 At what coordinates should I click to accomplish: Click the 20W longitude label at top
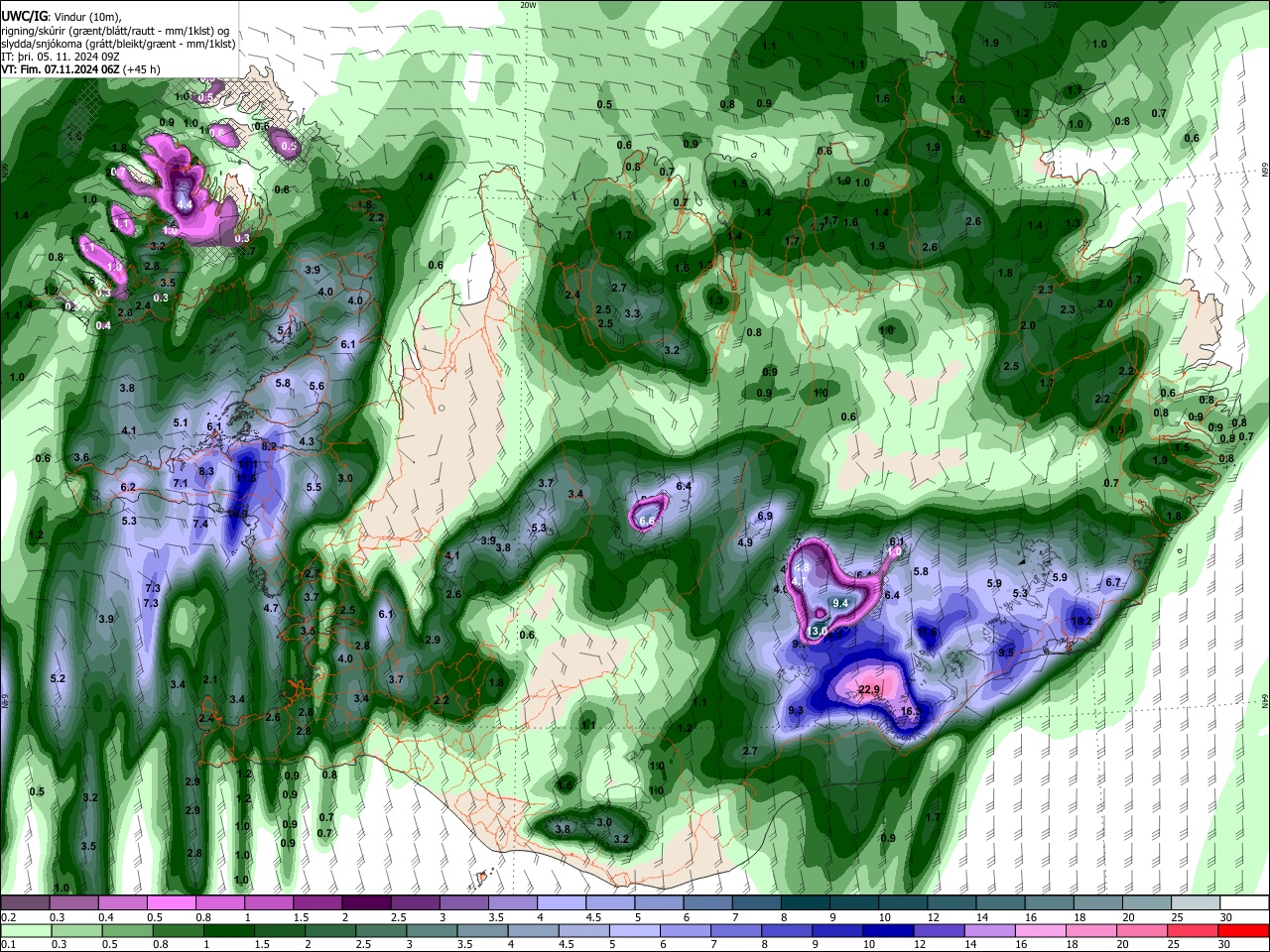click(528, 5)
